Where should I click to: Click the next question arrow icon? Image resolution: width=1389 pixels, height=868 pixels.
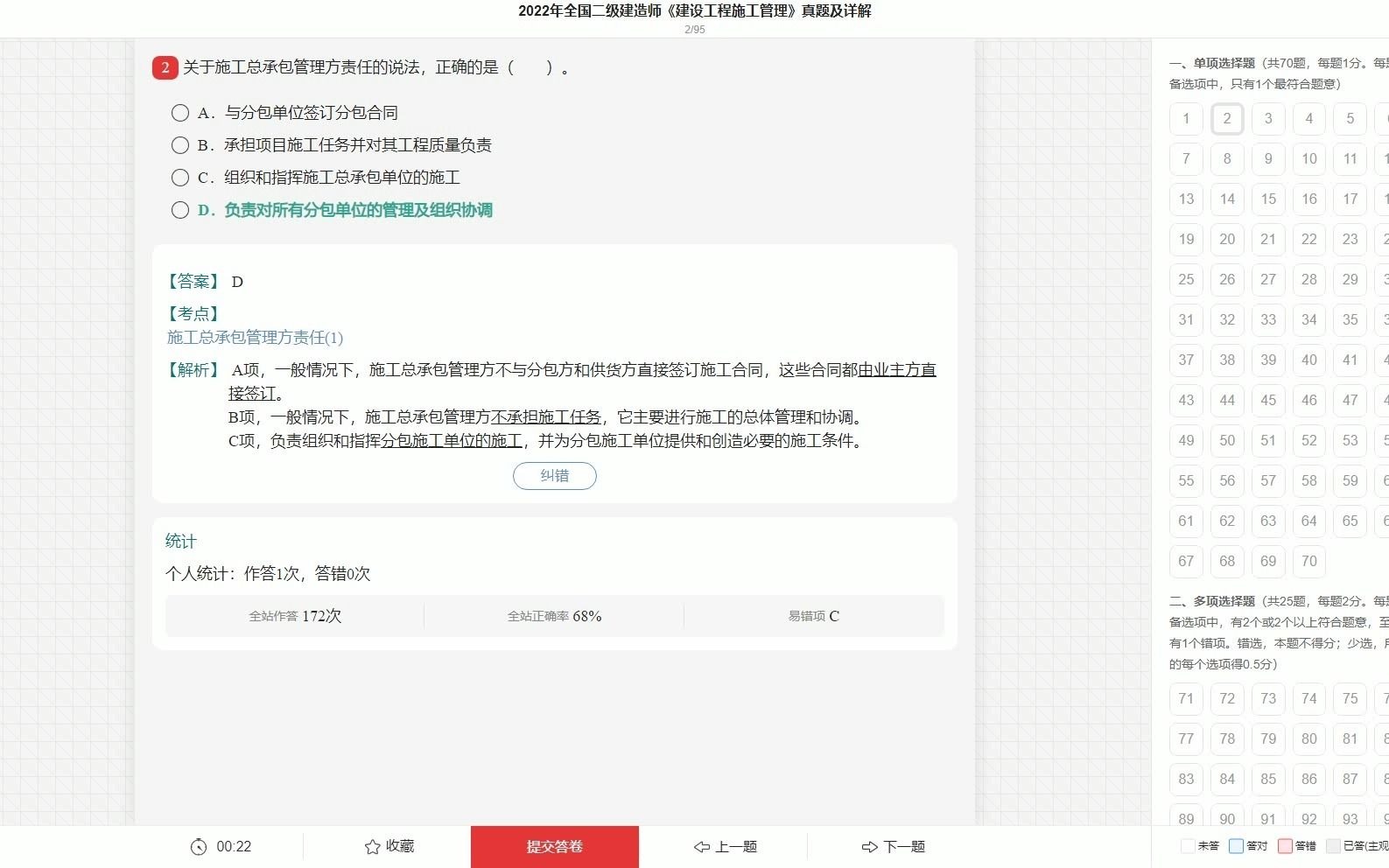coord(870,847)
